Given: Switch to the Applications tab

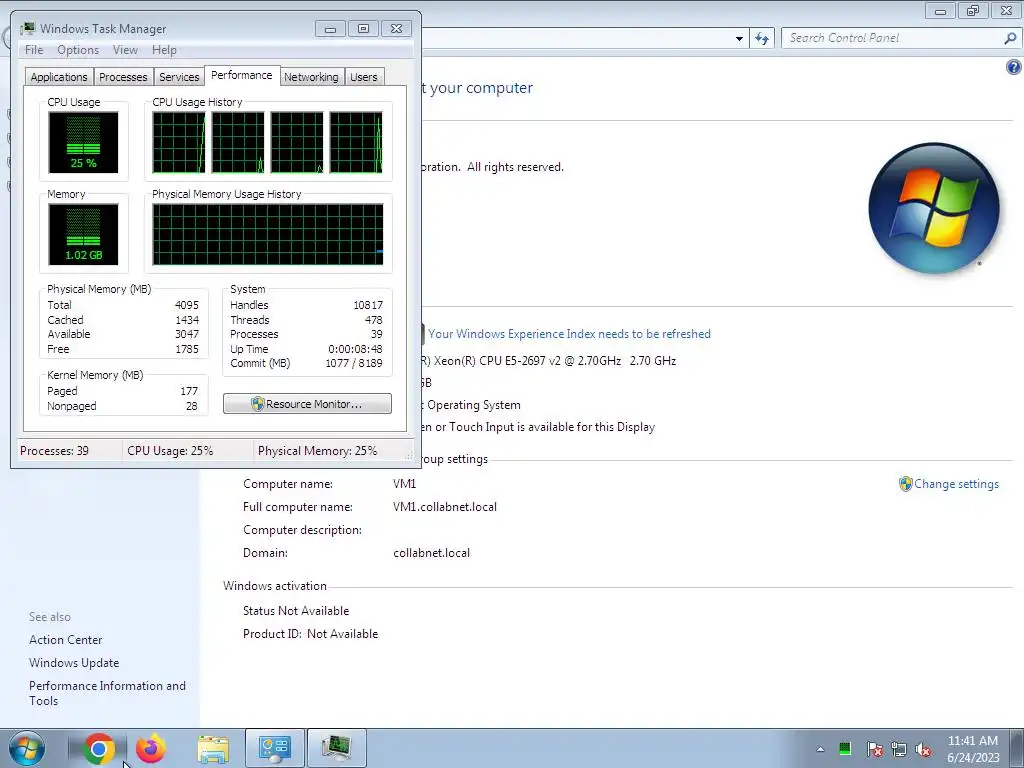Looking at the screenshot, I should click(x=59, y=77).
